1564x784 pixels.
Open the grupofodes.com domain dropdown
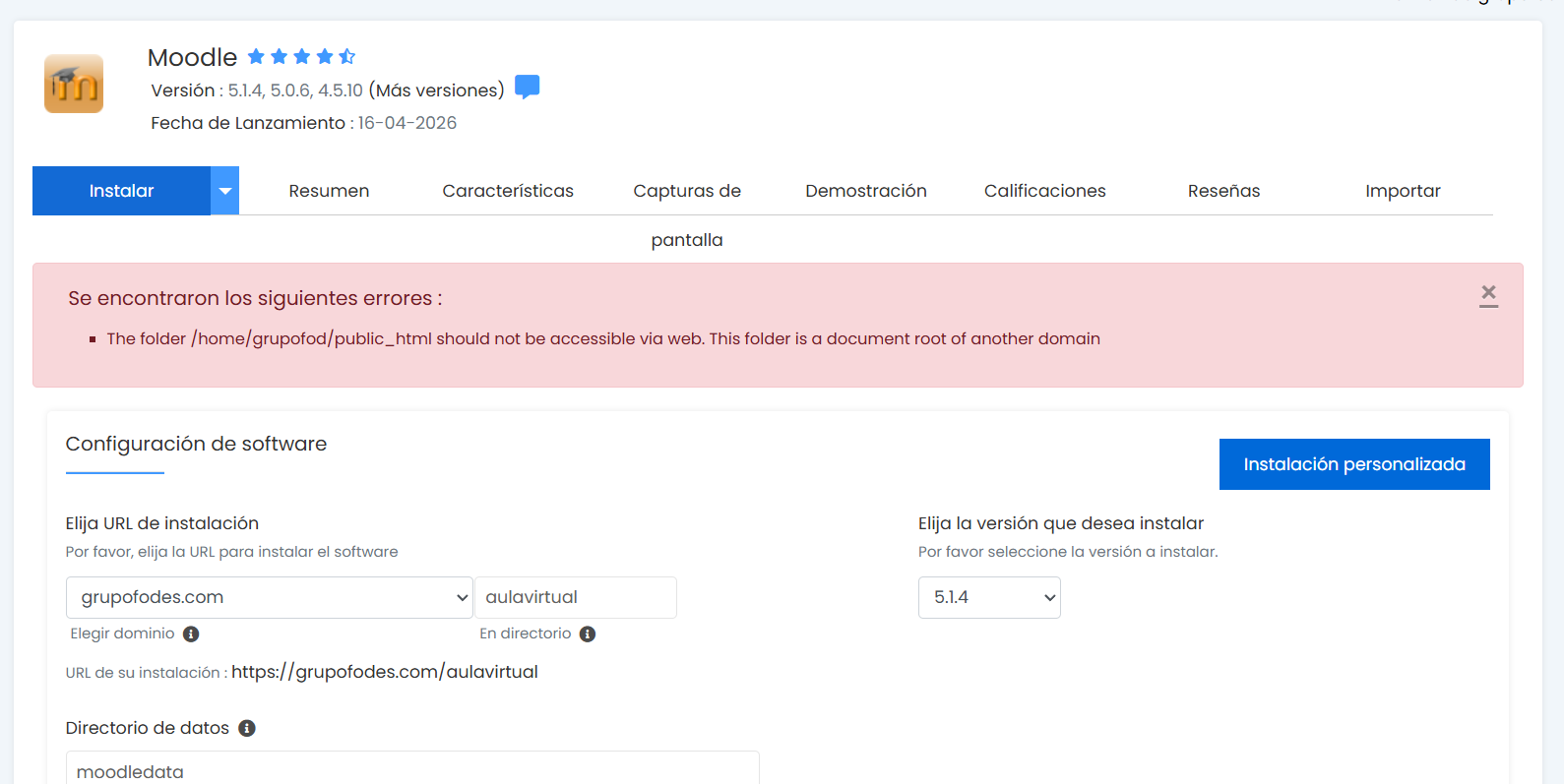(x=270, y=597)
